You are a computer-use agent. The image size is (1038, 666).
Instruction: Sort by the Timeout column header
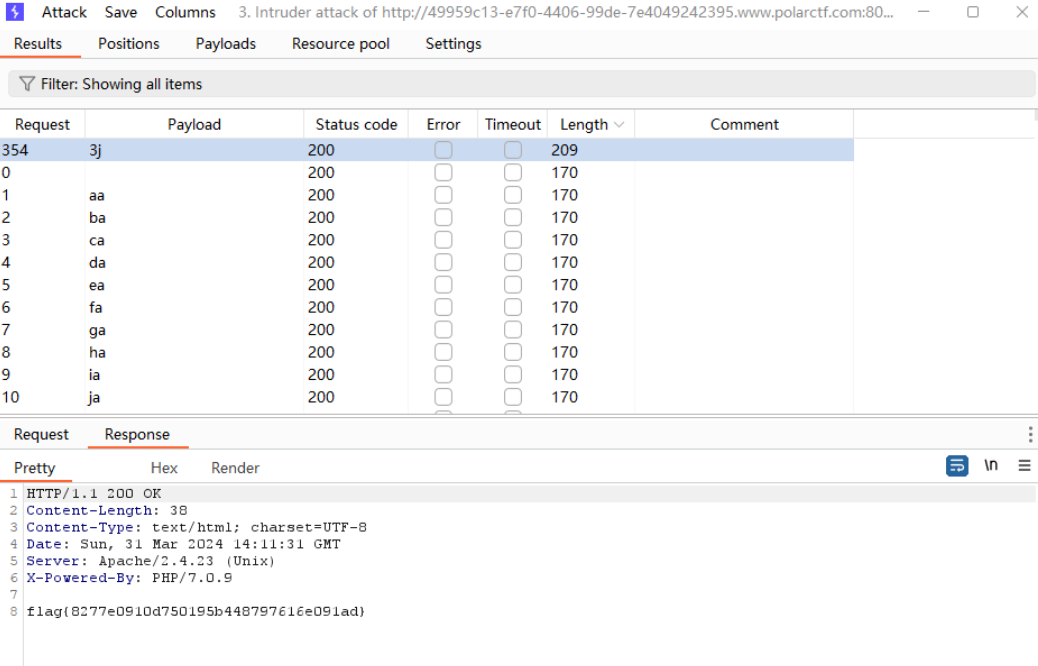click(x=512, y=124)
